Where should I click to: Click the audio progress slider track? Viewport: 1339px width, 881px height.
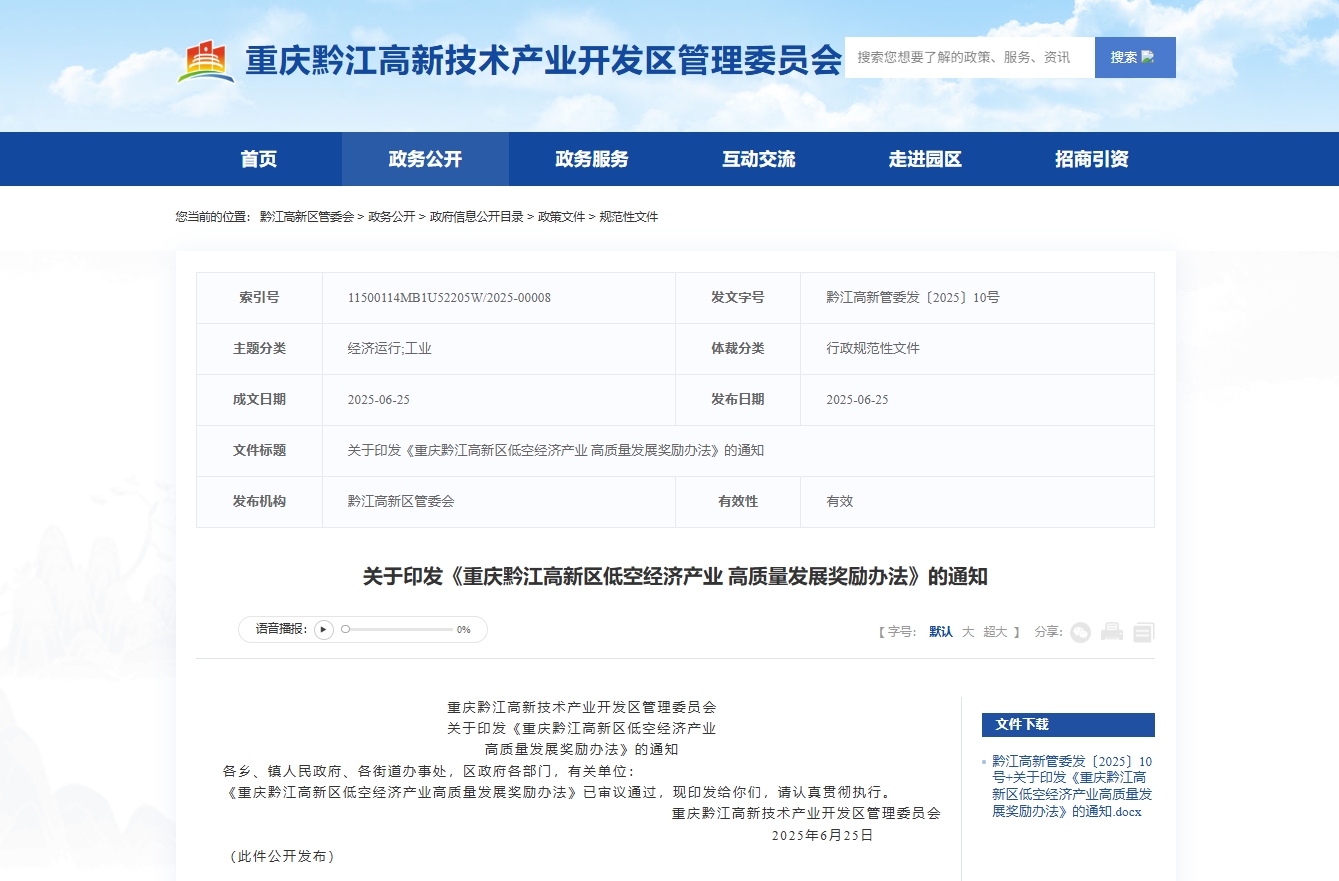(x=400, y=630)
